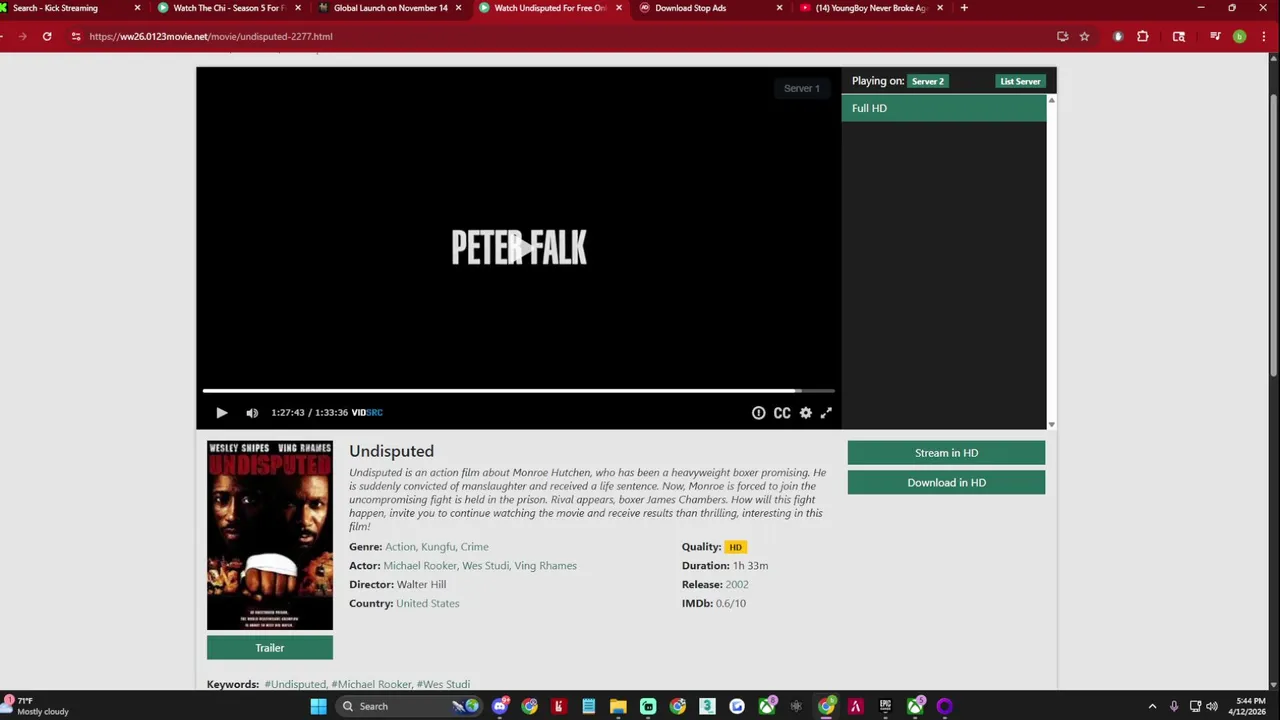Open media control icon in toolbar
Viewport: 1280px width, 720px height.
[x=1215, y=36]
